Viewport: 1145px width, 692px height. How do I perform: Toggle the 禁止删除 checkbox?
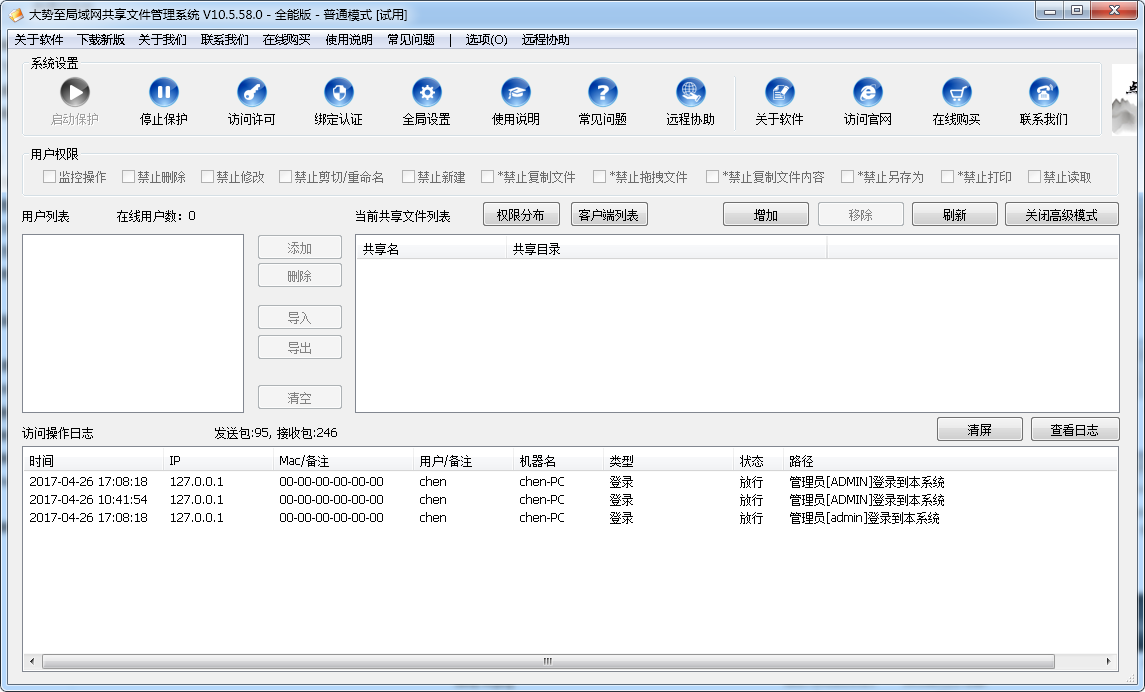[129, 177]
